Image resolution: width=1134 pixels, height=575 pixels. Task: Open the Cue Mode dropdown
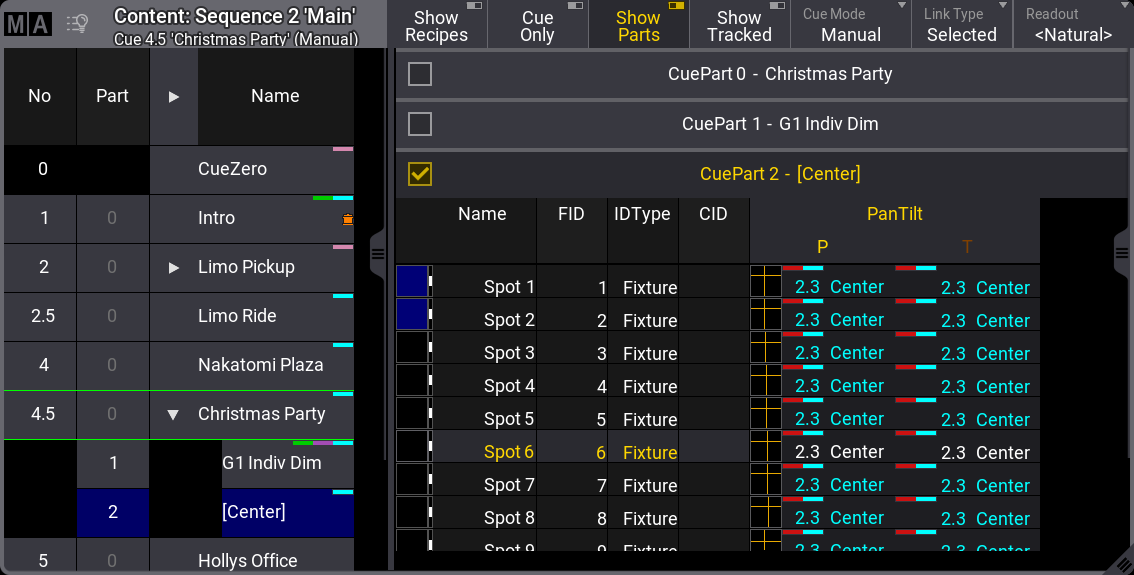click(x=850, y=24)
